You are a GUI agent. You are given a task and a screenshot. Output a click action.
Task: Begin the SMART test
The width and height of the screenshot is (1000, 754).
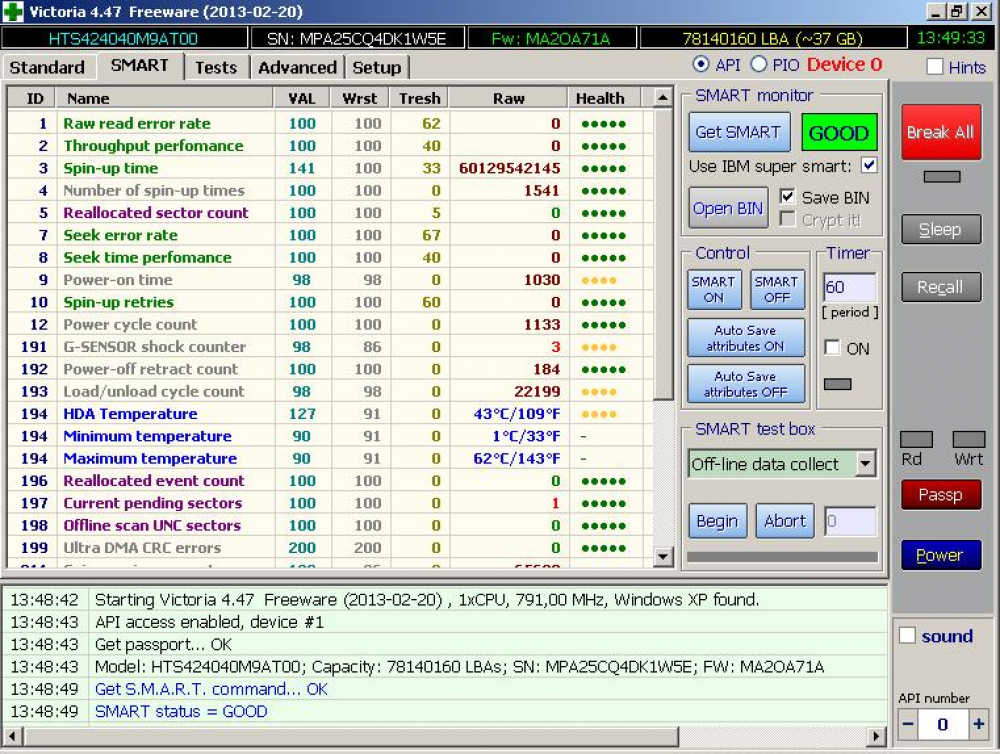coord(717,521)
